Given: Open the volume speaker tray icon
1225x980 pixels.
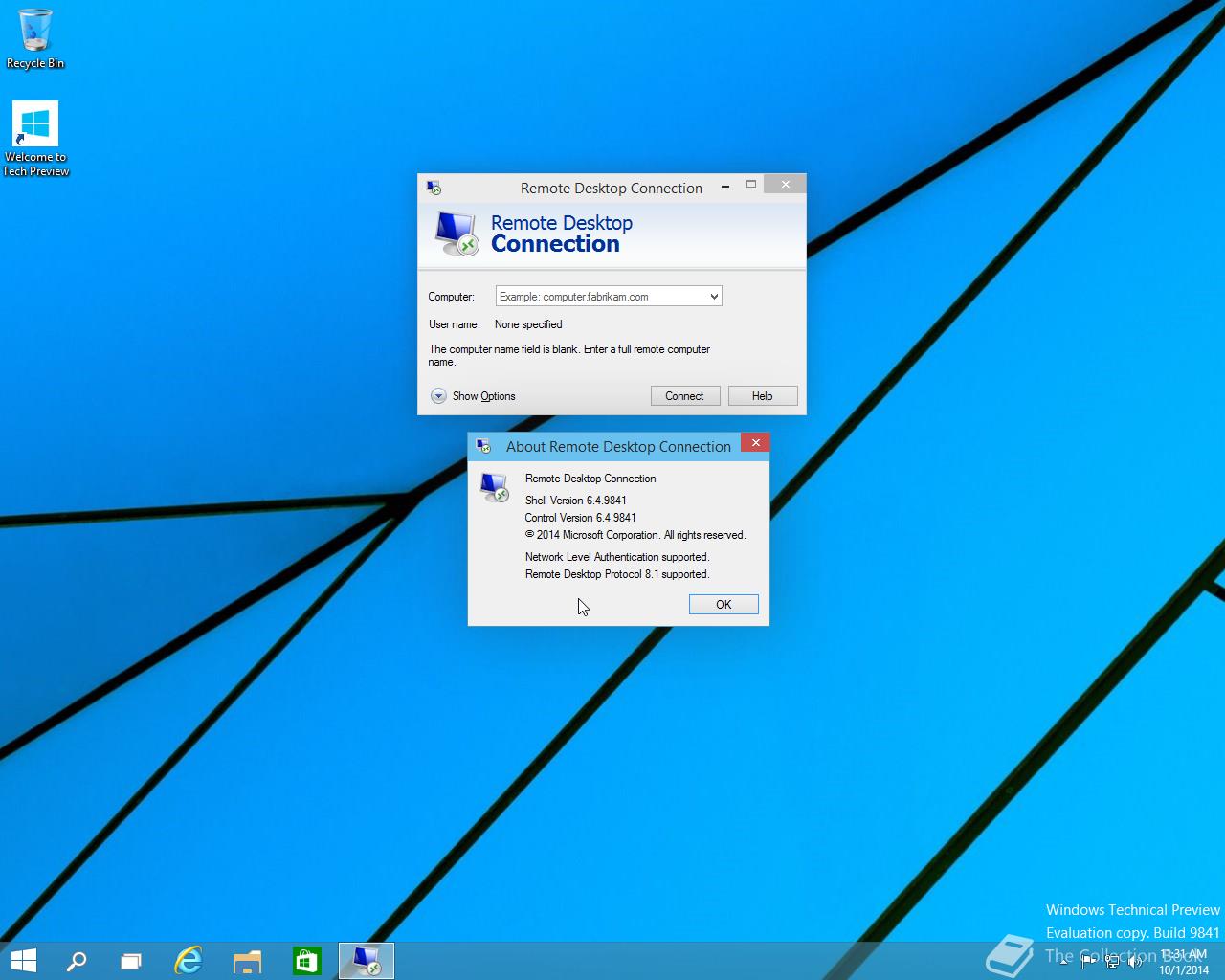Looking at the screenshot, I should point(1135,962).
